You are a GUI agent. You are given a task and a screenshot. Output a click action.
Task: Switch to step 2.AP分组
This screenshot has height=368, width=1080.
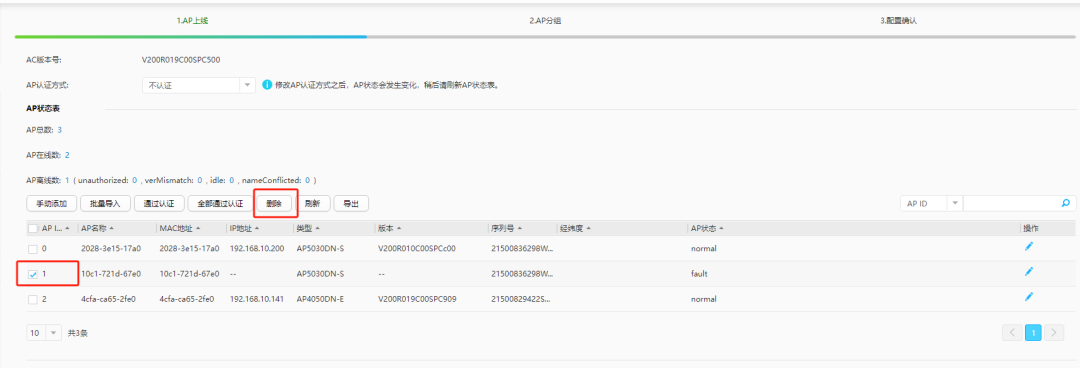point(545,21)
